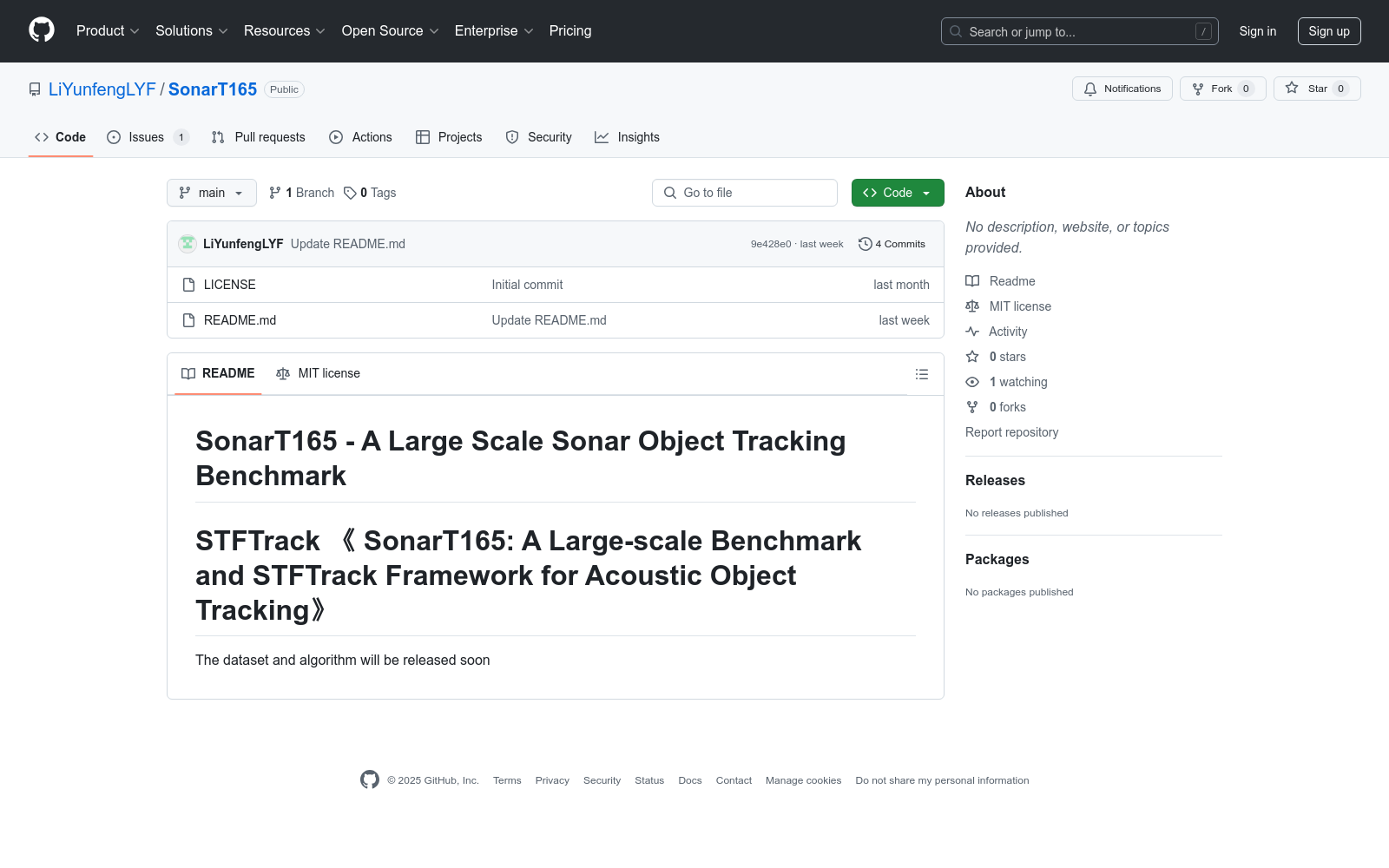The image size is (1389, 868).
Task: Click the scale icon beside MIT license in About
Action: [x=972, y=306]
